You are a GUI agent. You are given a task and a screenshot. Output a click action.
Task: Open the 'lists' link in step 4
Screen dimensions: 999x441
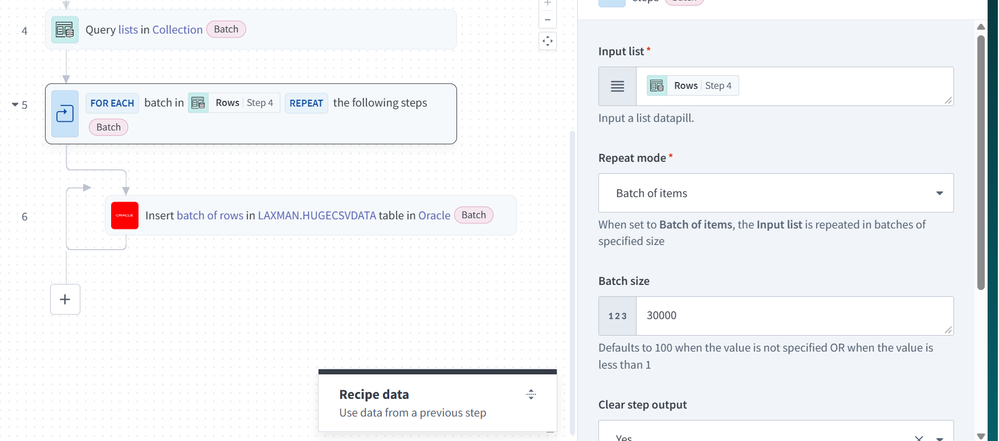[127, 29]
